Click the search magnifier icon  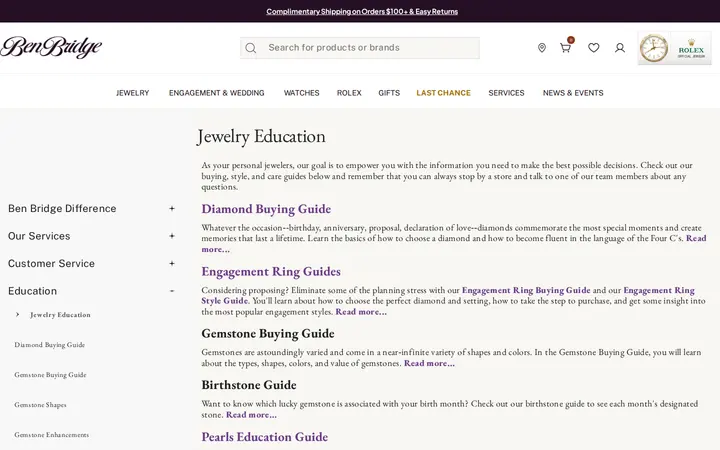click(250, 48)
